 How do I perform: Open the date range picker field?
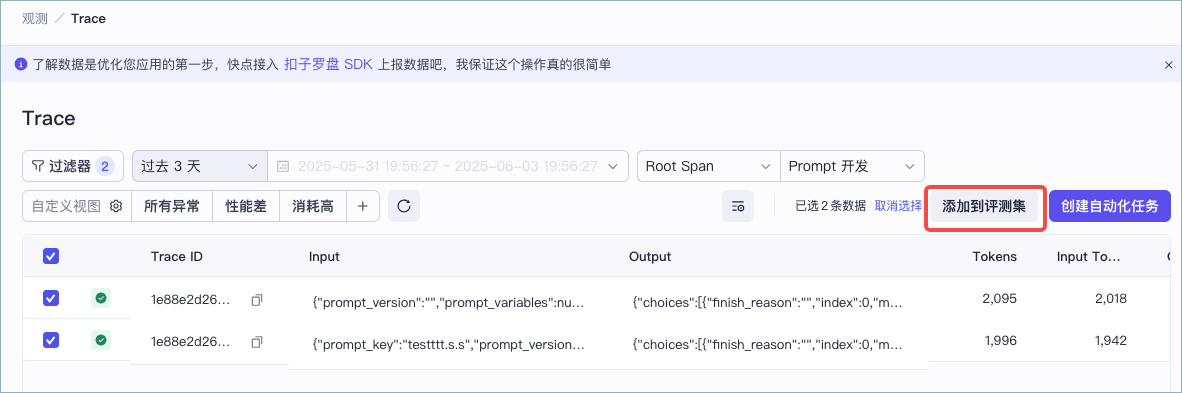pyautogui.click(x=448, y=166)
